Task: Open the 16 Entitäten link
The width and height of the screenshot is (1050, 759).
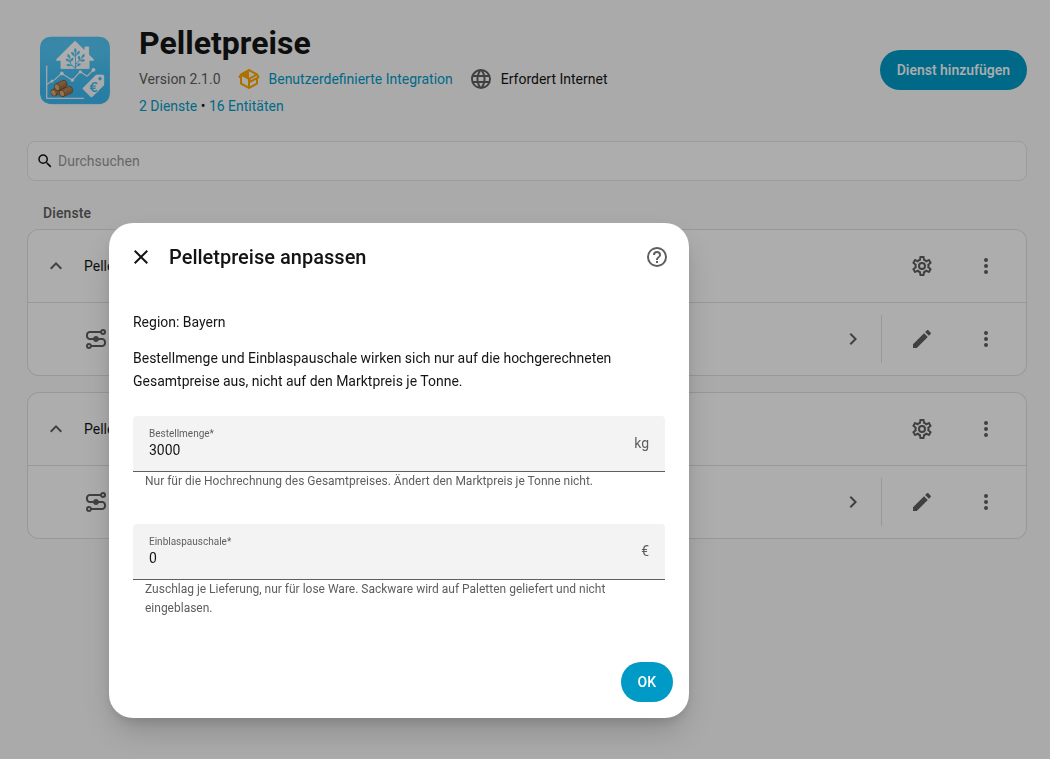Action: (x=246, y=106)
